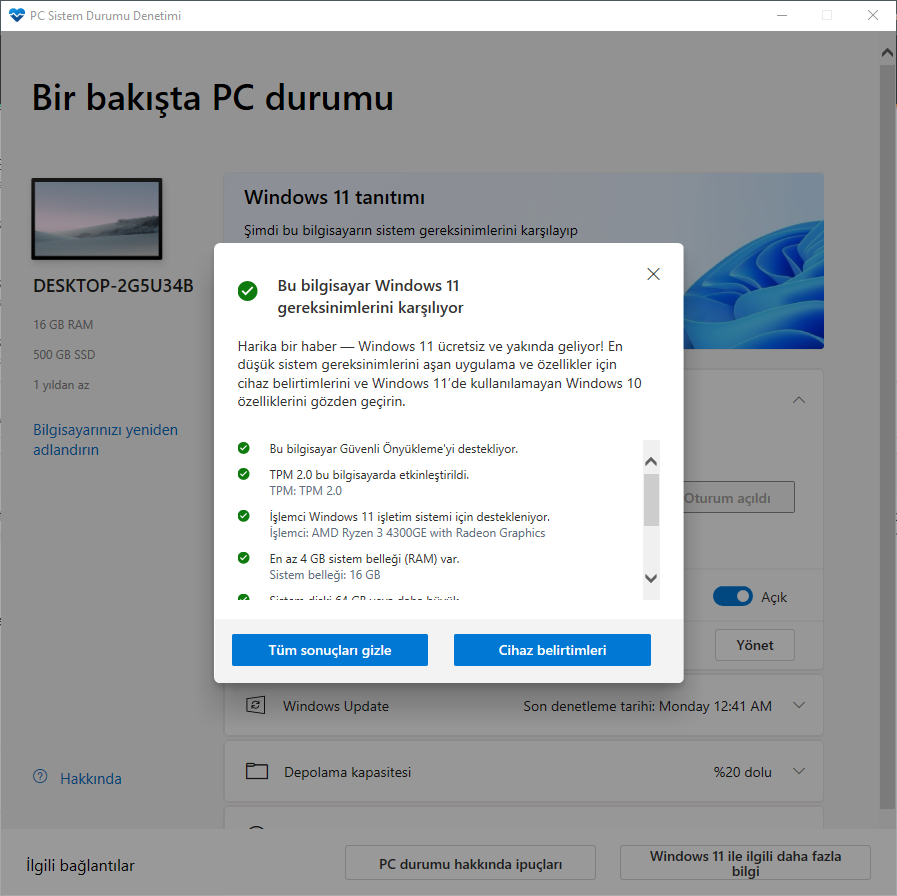Click Depolama kapasitesi folder icon
This screenshot has width=897, height=896.
[257, 771]
